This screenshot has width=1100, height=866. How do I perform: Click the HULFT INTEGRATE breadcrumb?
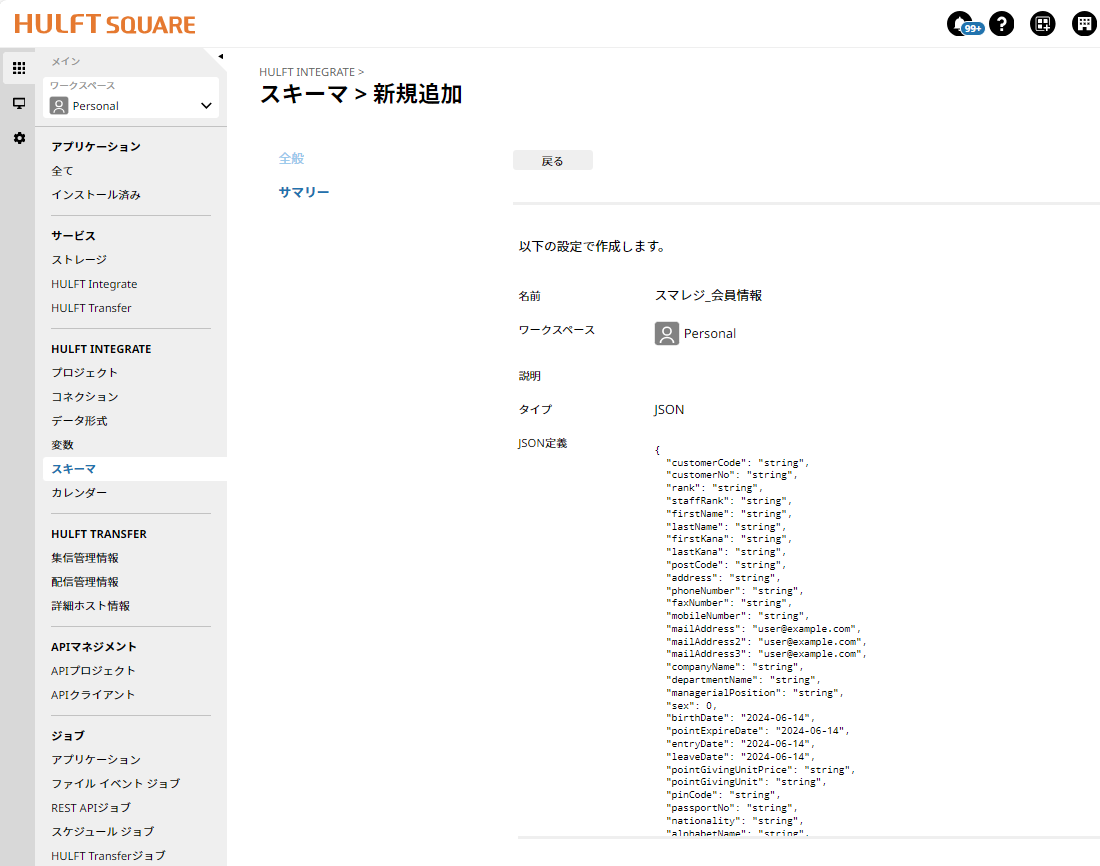click(x=307, y=72)
